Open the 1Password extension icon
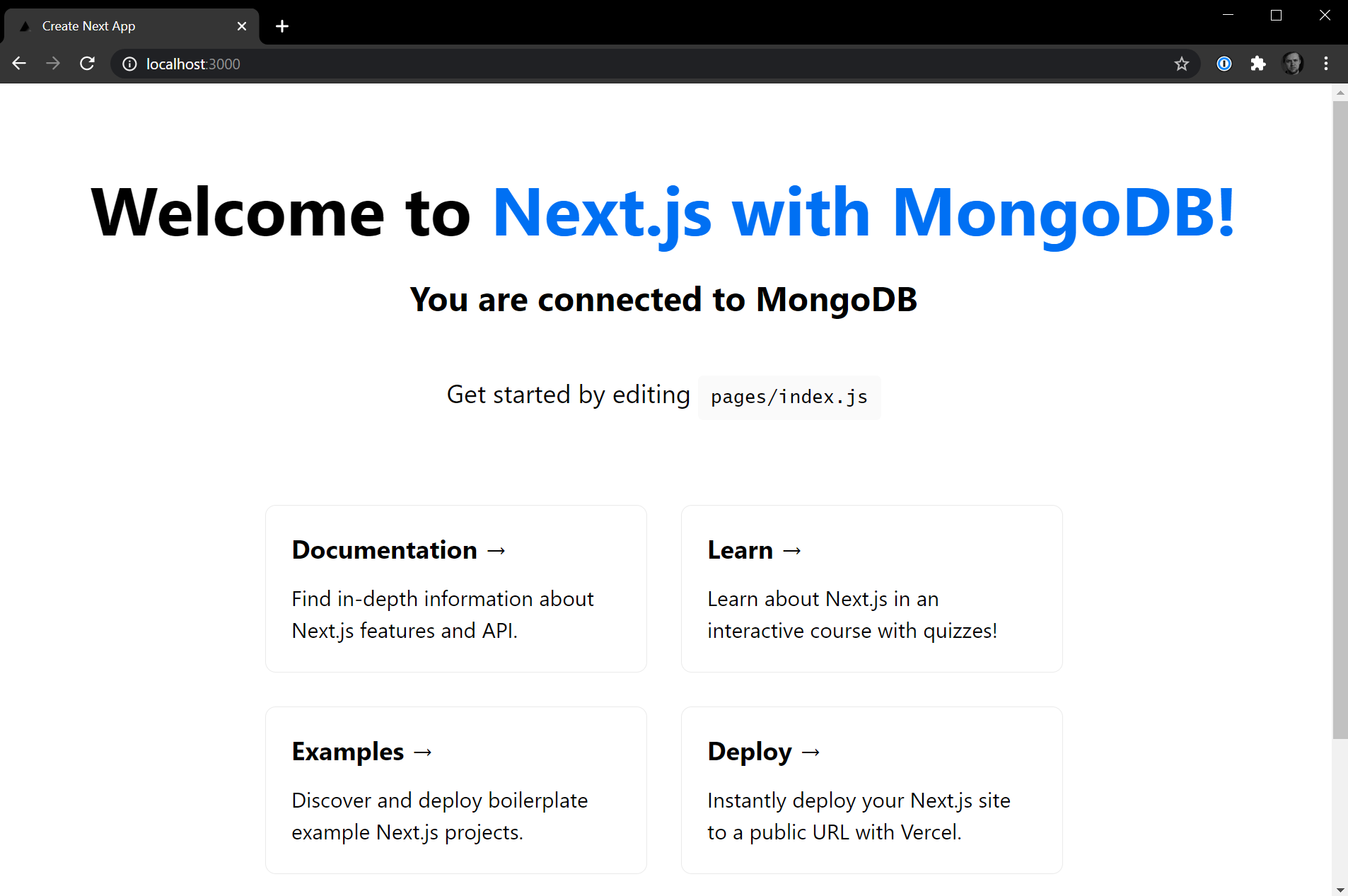Screen dimensions: 1348x896 coord(1224,64)
